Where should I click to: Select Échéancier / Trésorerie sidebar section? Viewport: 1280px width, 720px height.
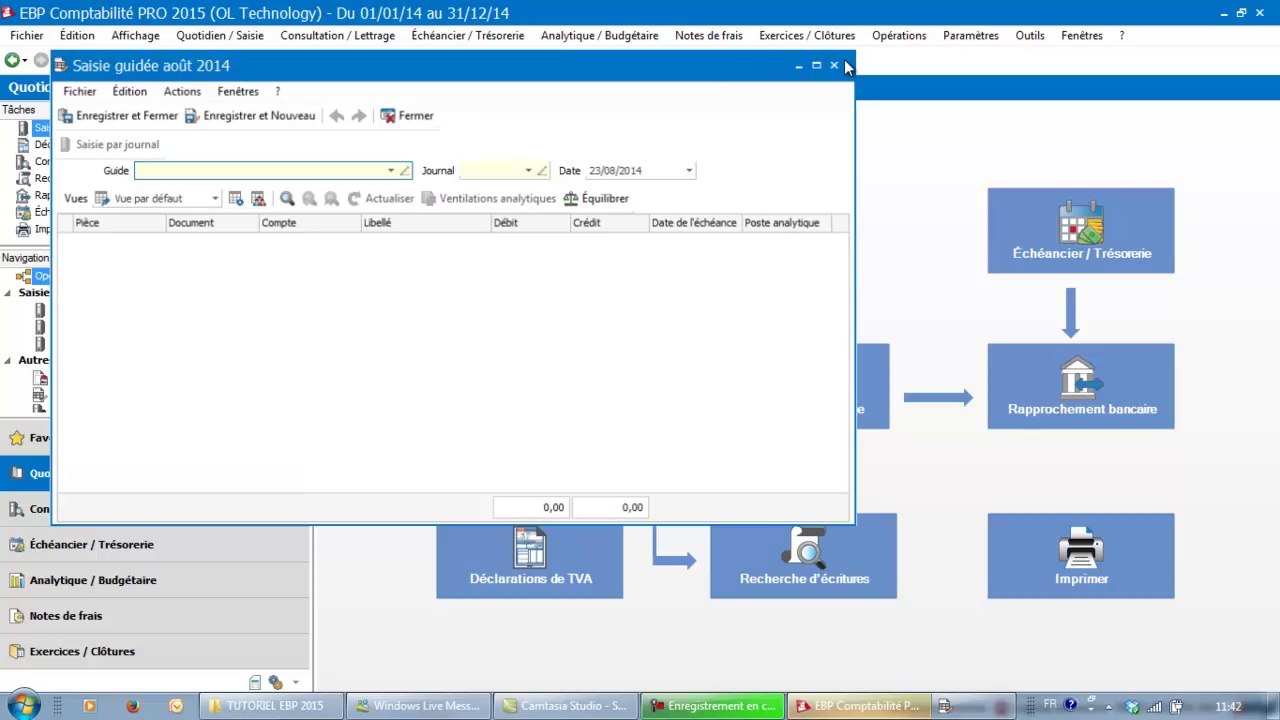(x=155, y=545)
